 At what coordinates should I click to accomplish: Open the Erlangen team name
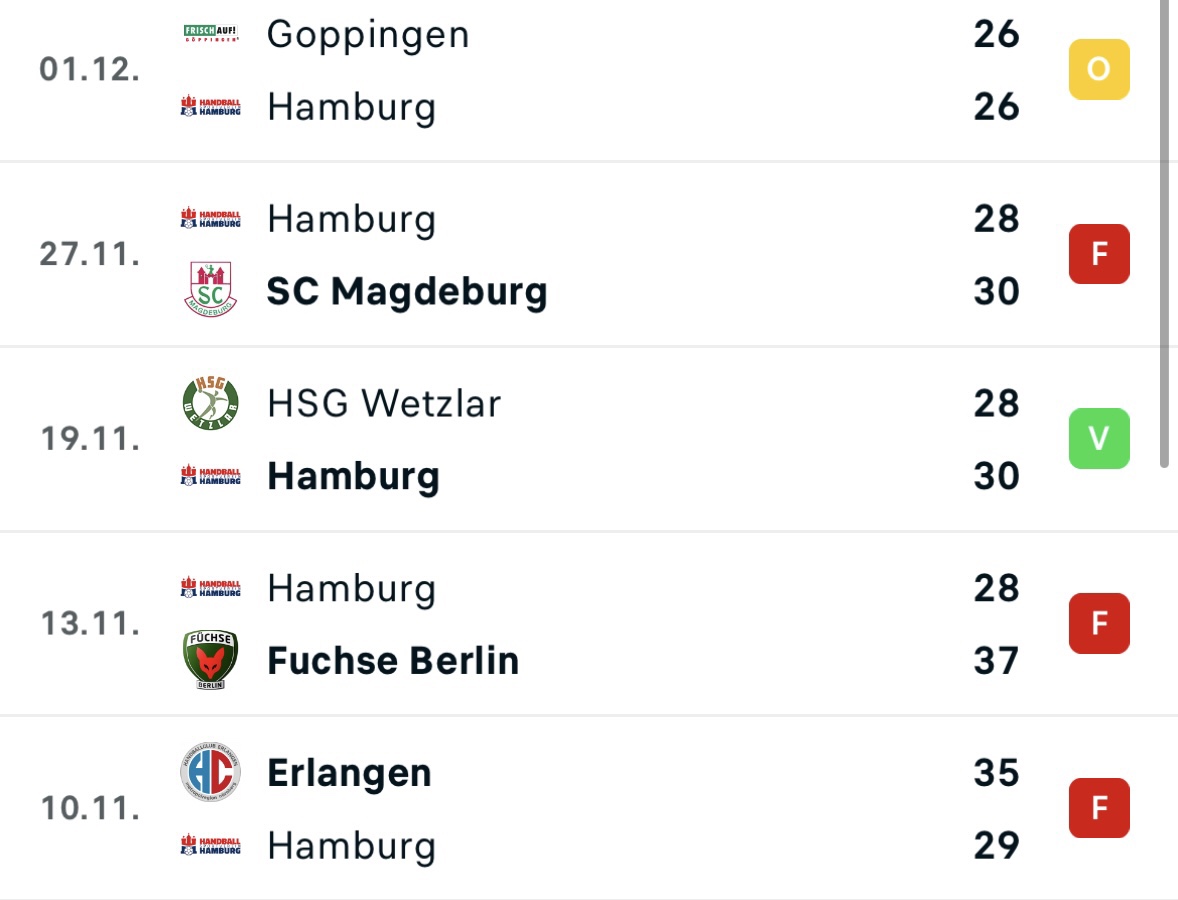coord(349,773)
